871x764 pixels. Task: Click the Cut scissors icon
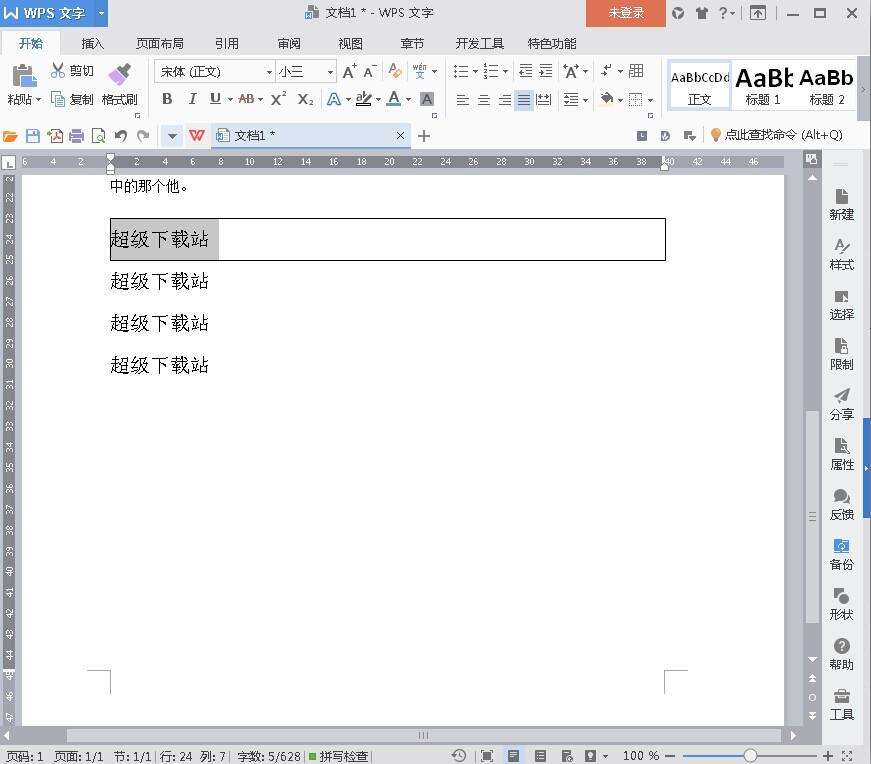click(x=58, y=71)
